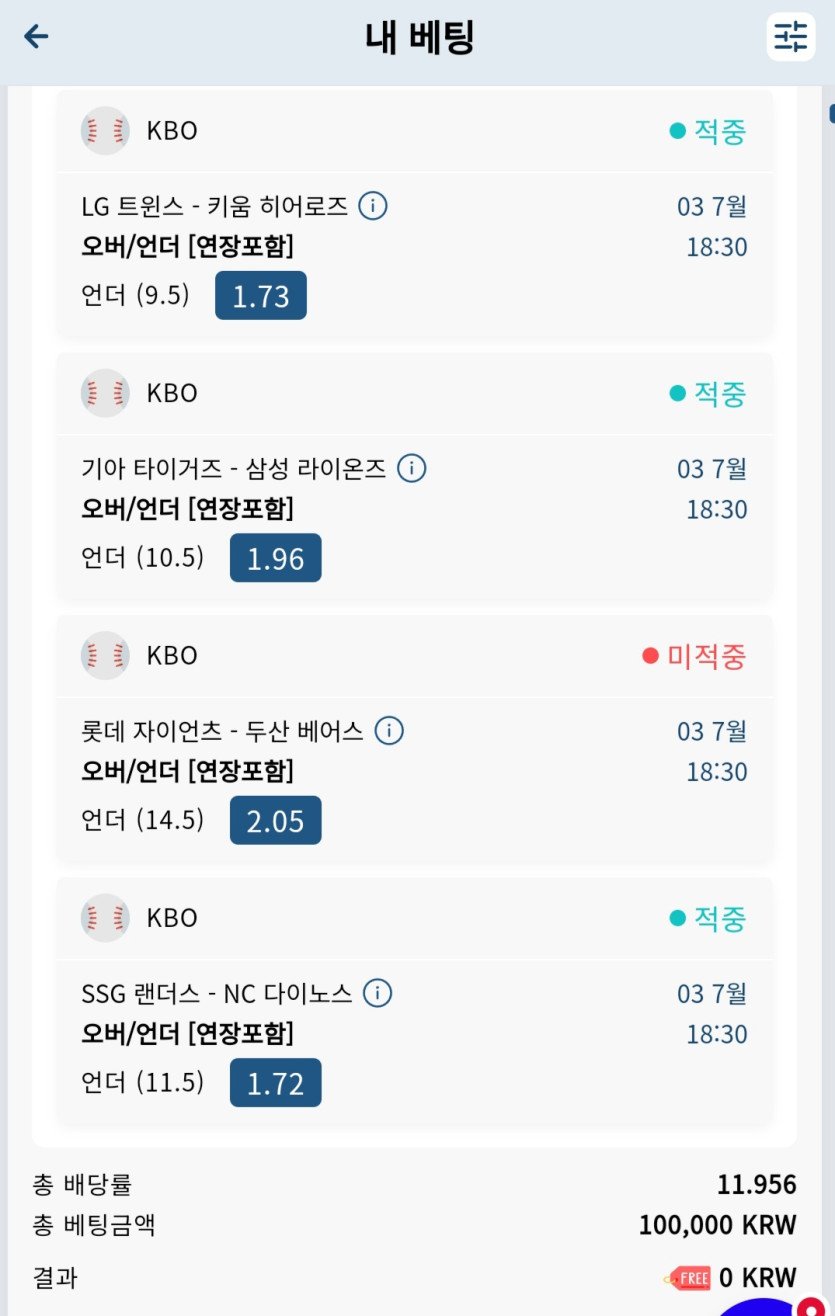The height and width of the screenshot is (1316, 835).
Task: Tap info icon for 롯데 자이언츠 match
Action: point(389,731)
